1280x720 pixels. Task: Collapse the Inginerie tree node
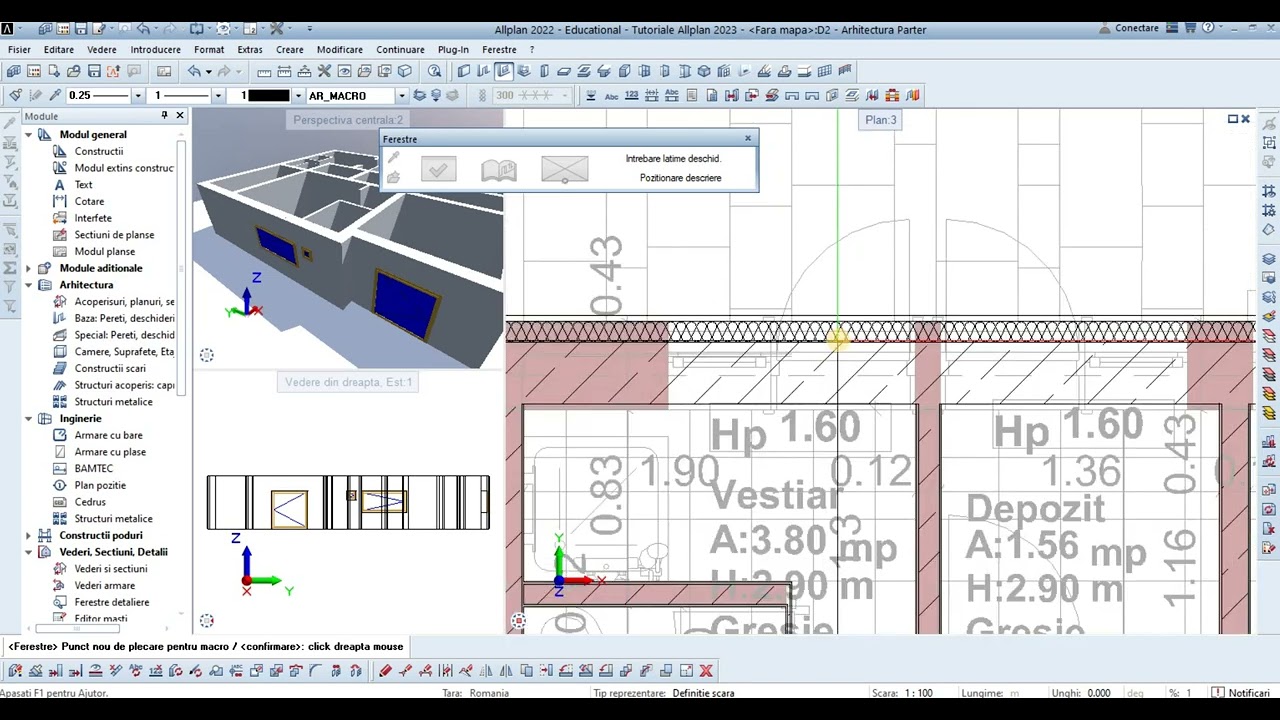click(x=28, y=418)
